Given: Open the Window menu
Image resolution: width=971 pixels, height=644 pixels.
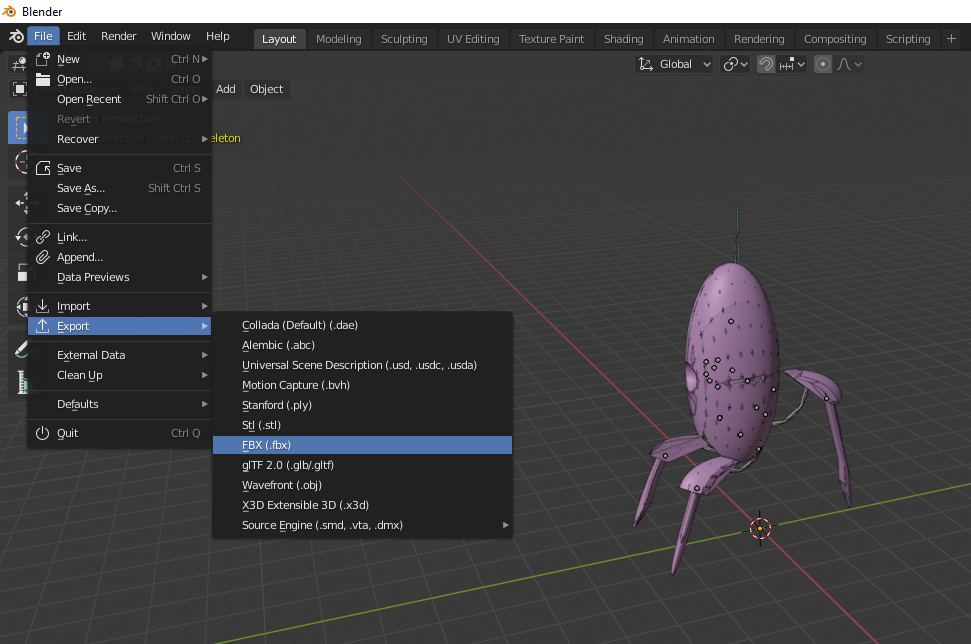Looking at the screenshot, I should pos(170,36).
